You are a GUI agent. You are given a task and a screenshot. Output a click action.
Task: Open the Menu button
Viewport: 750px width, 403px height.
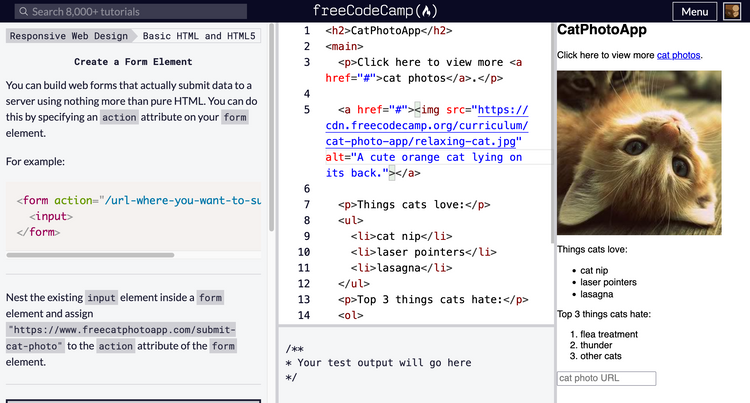tap(694, 12)
